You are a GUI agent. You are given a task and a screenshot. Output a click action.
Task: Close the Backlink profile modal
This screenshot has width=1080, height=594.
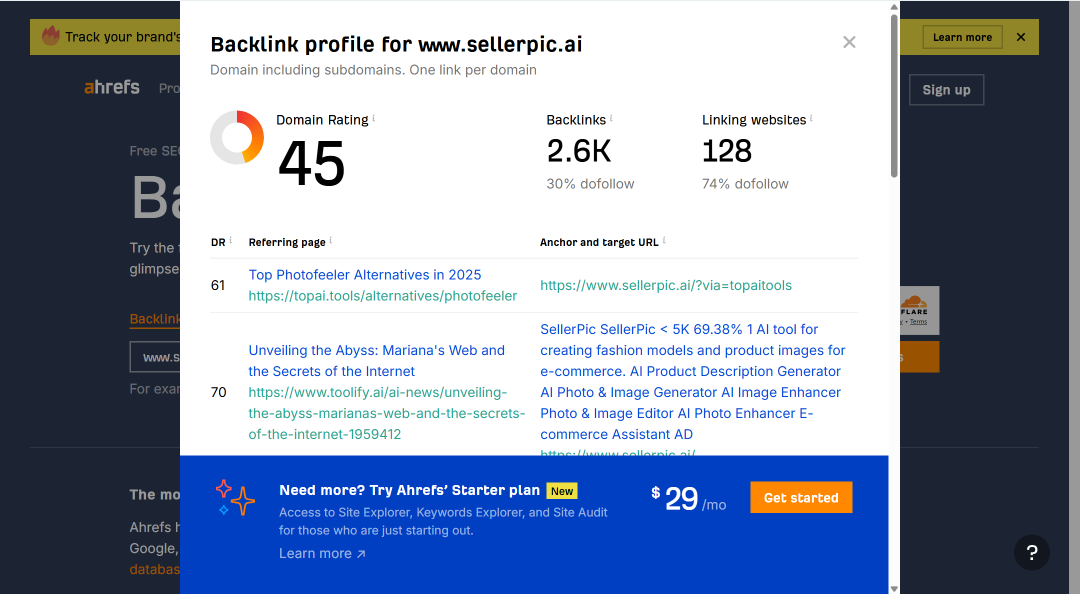[x=849, y=42]
